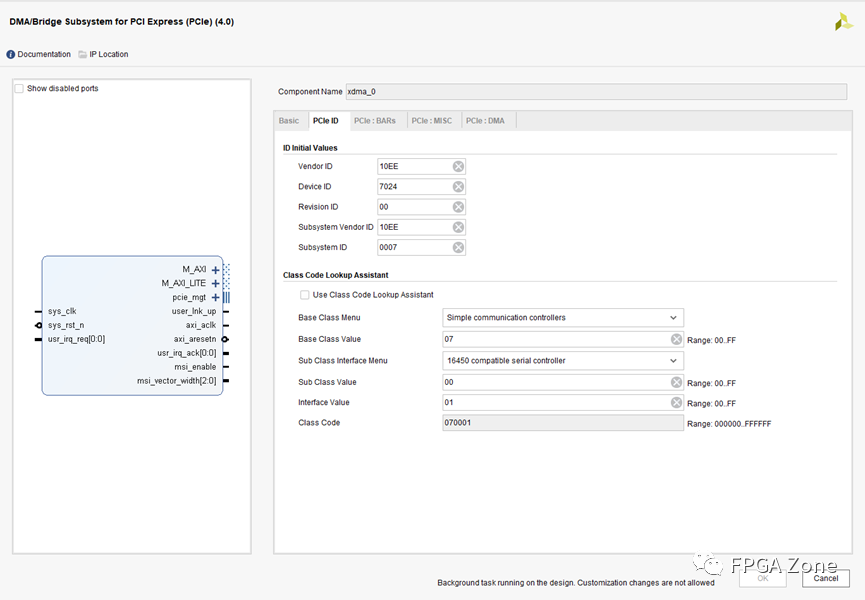The image size is (865, 600).
Task: Open the Sub Class Interface Menu dropdown
Action: coord(563,361)
